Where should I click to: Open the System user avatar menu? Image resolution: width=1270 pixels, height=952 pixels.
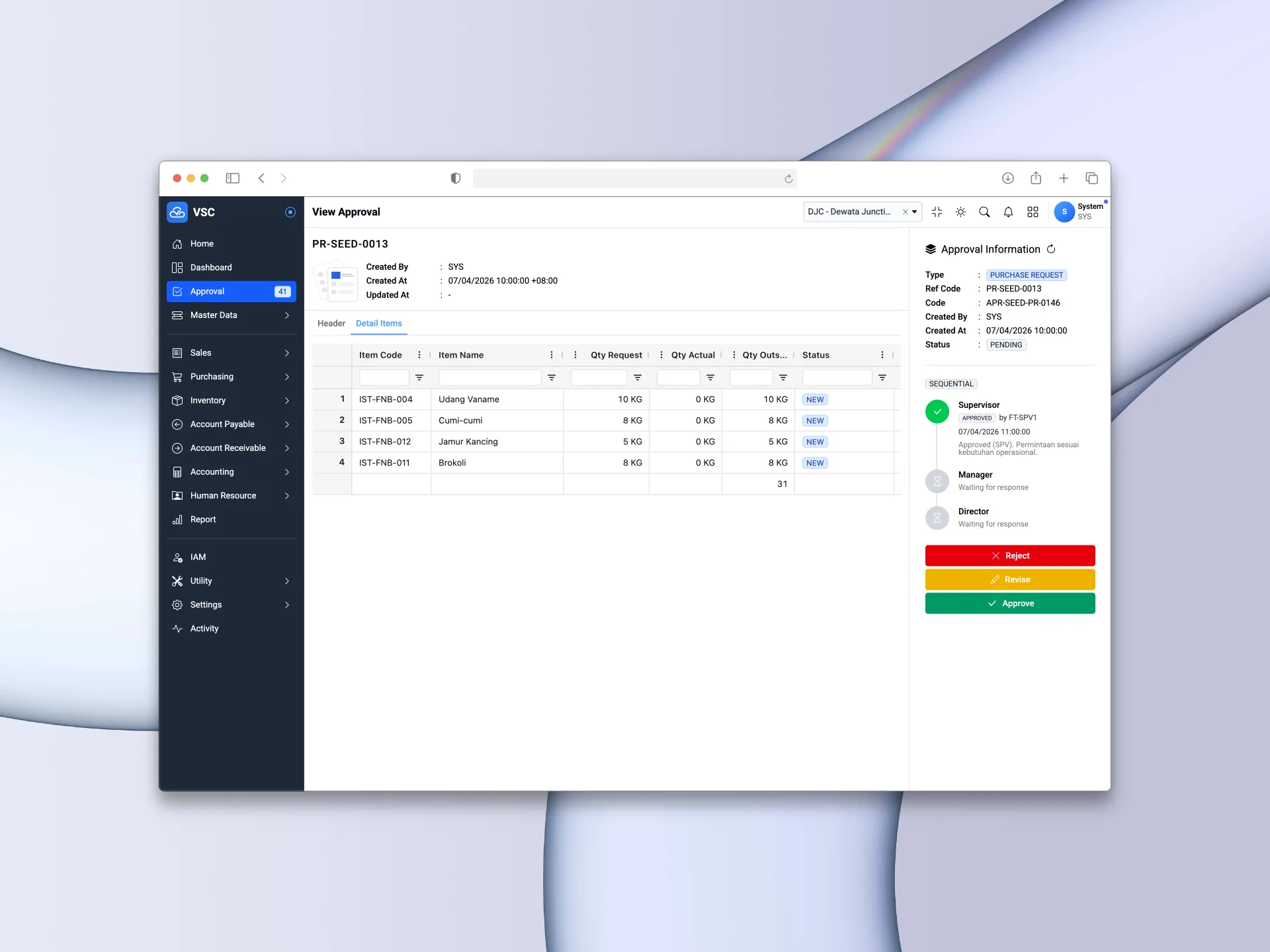1064,212
